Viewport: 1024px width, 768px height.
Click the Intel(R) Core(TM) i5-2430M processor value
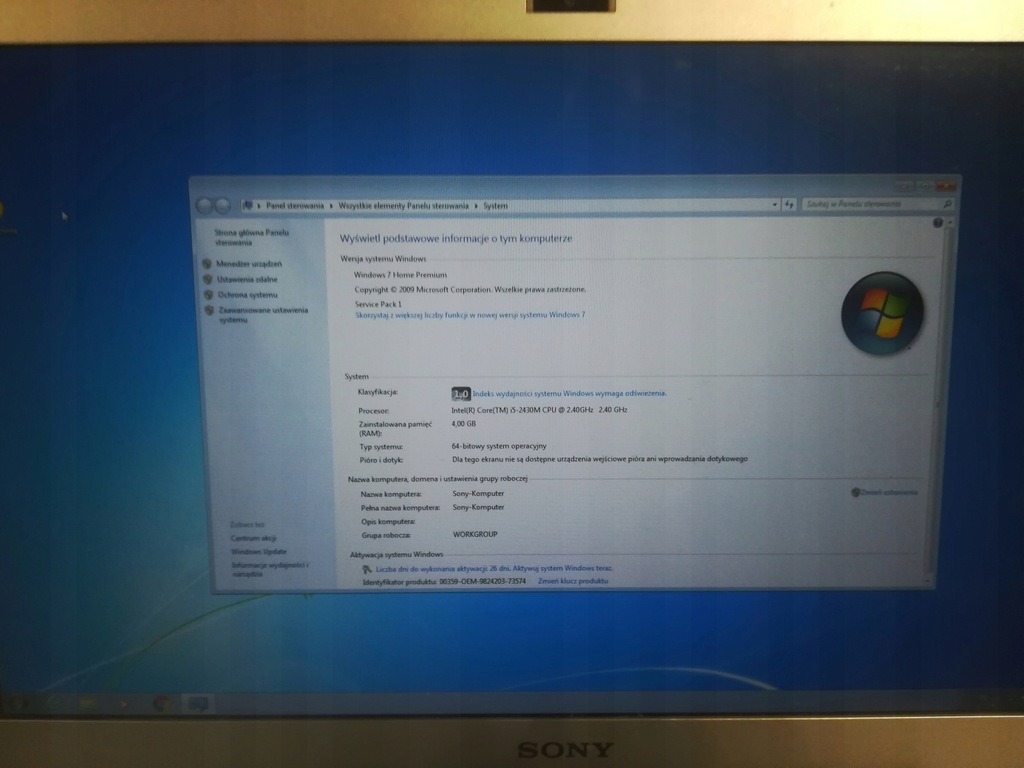point(539,410)
